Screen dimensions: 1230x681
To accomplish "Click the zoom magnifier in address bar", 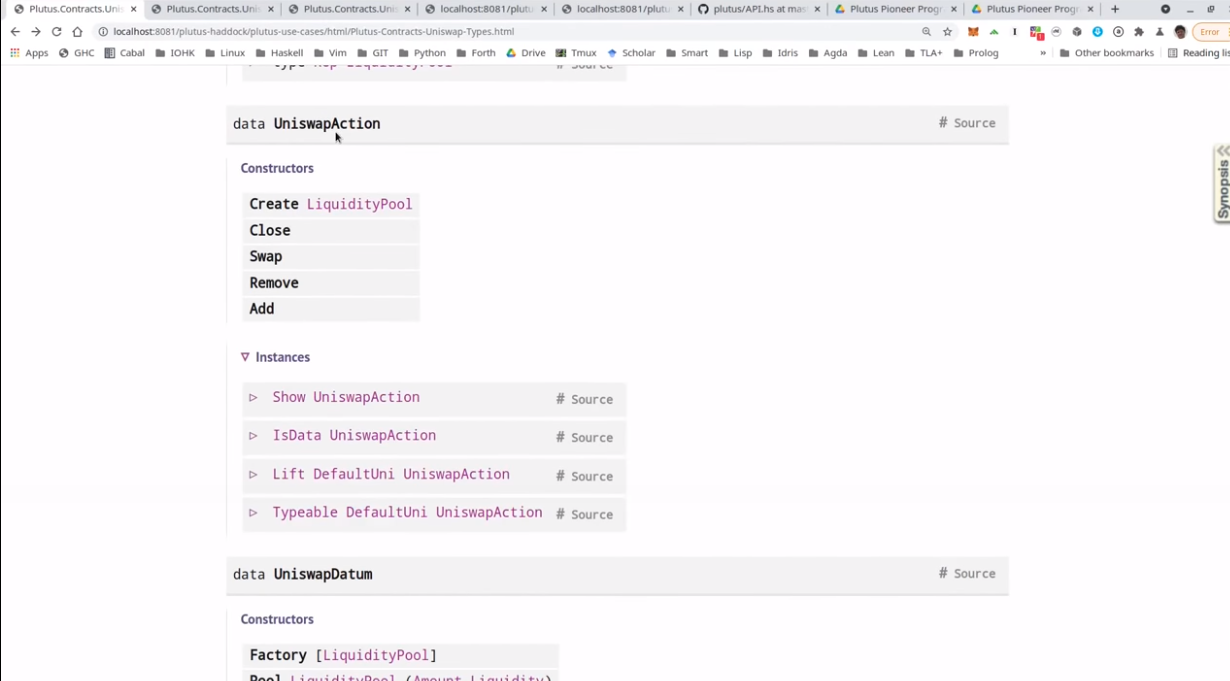I will [x=926, y=32].
